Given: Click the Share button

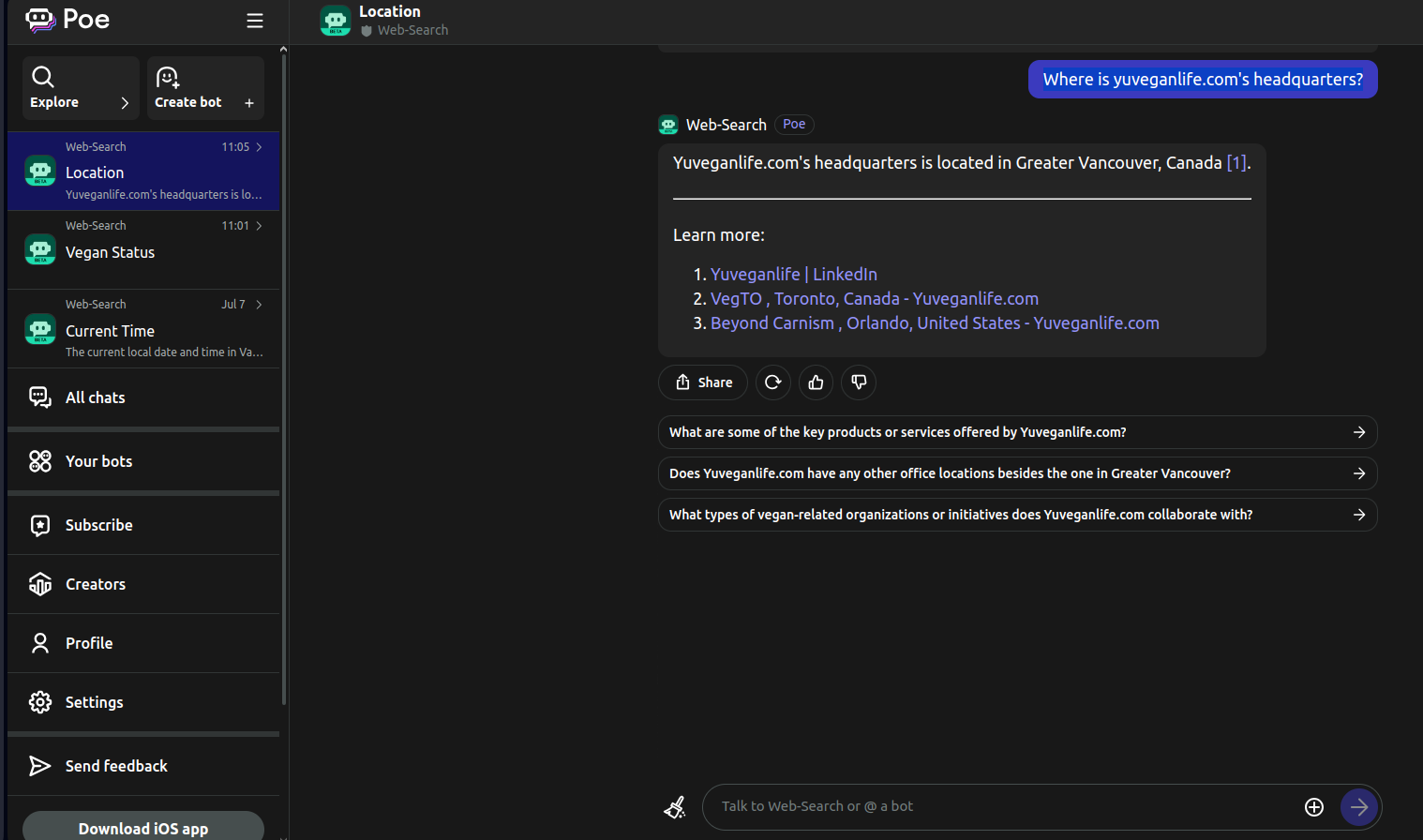Looking at the screenshot, I should [x=703, y=382].
